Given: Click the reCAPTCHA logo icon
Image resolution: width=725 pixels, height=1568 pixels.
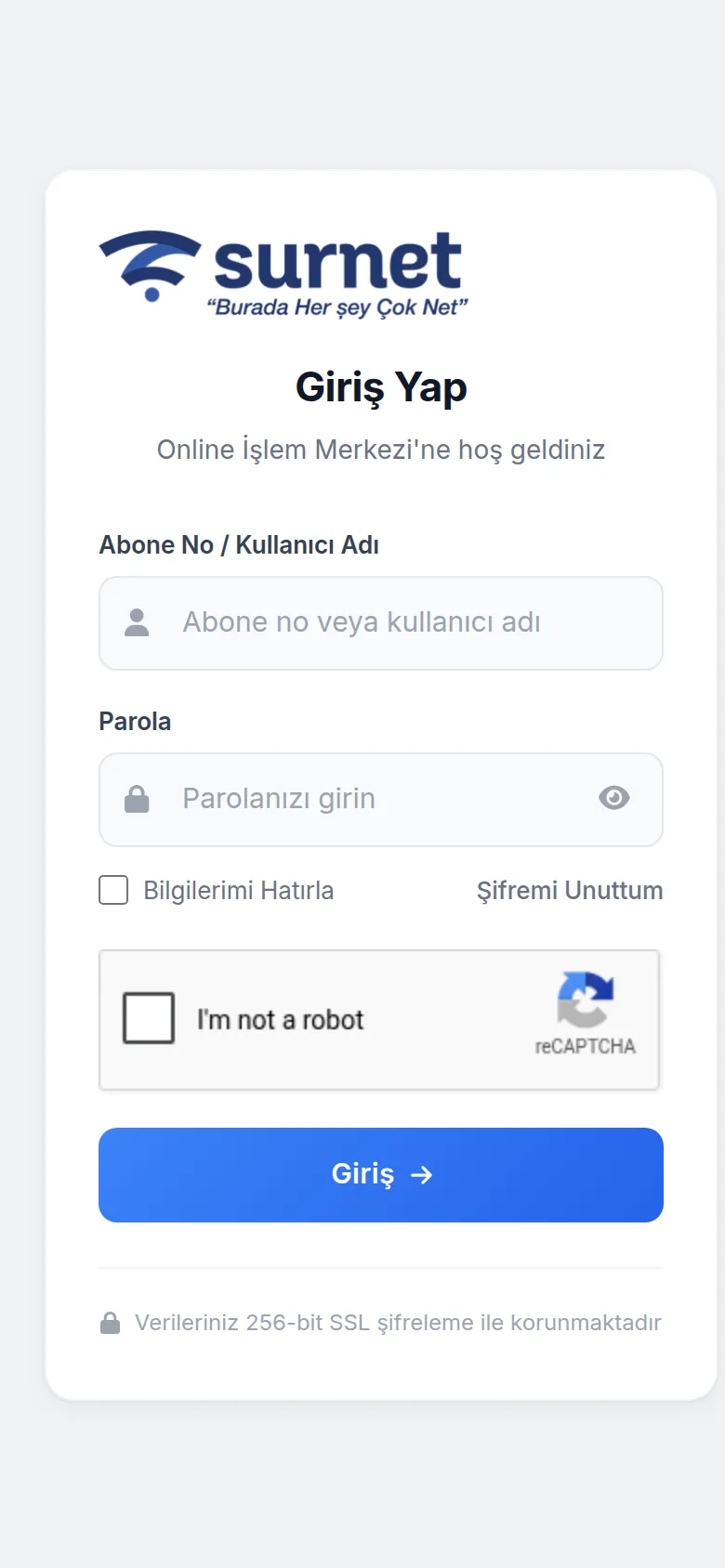Looking at the screenshot, I should [586, 999].
